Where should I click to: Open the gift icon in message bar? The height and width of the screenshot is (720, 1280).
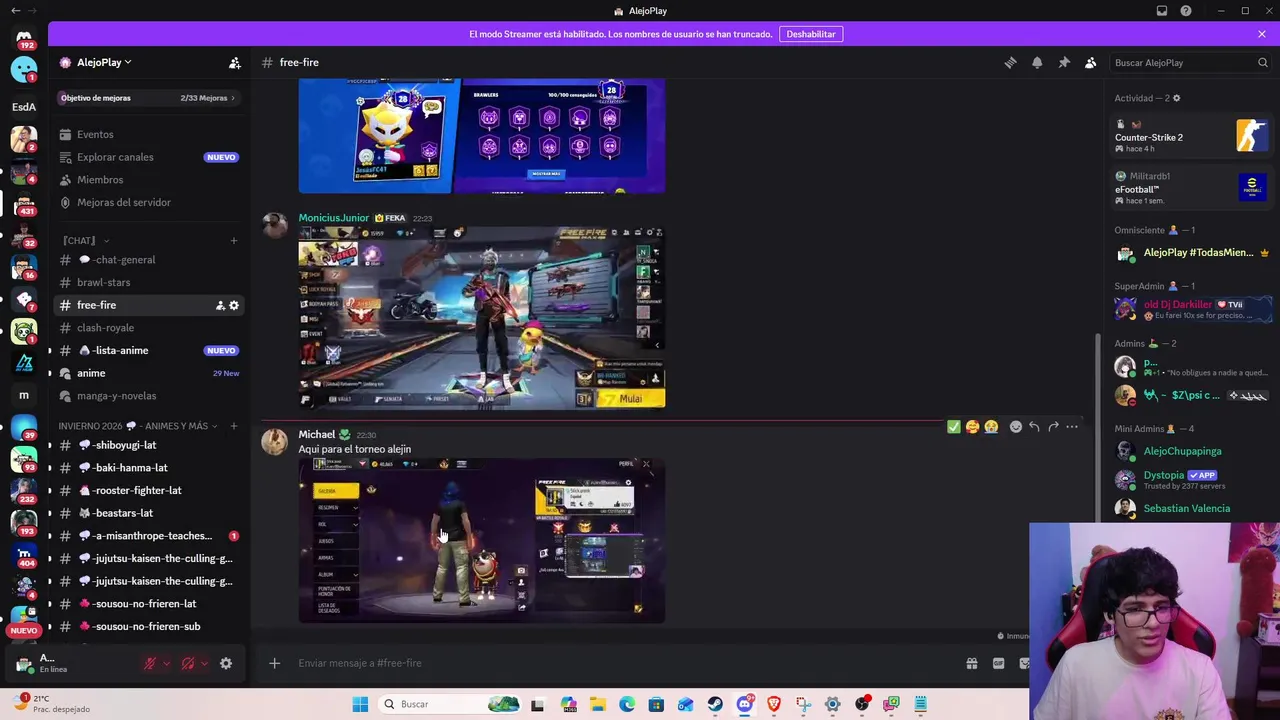pos(971,663)
